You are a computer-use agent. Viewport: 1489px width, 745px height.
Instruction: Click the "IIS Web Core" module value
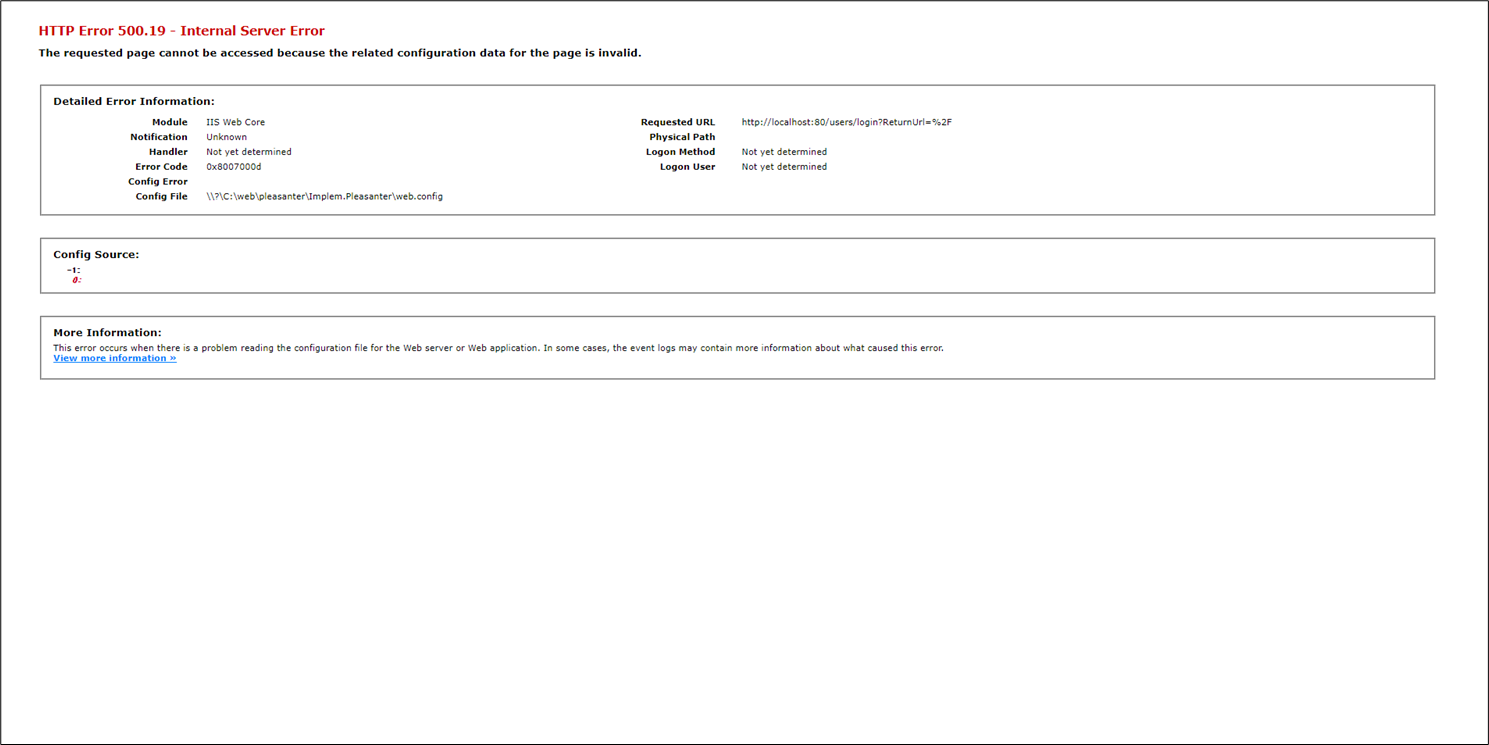tap(236, 122)
